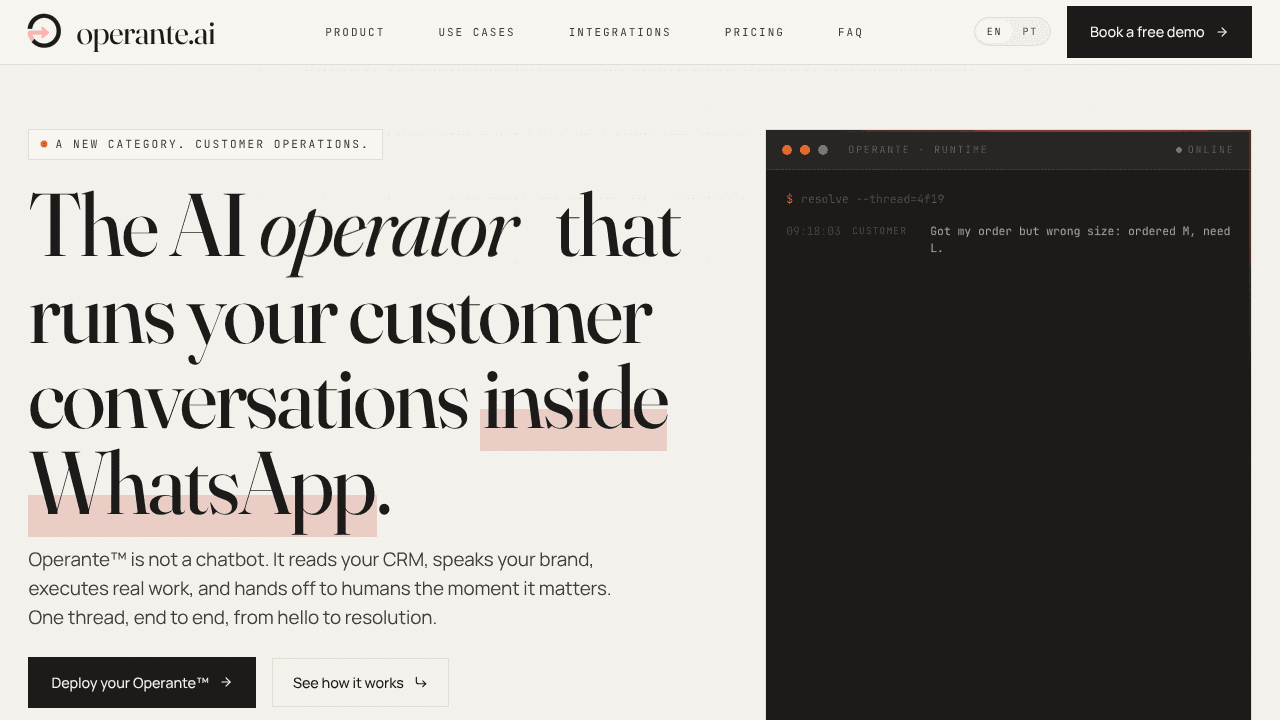Click the highlighted 'WhatsApp.' headline word
The image size is (1280, 720).
pos(209,490)
